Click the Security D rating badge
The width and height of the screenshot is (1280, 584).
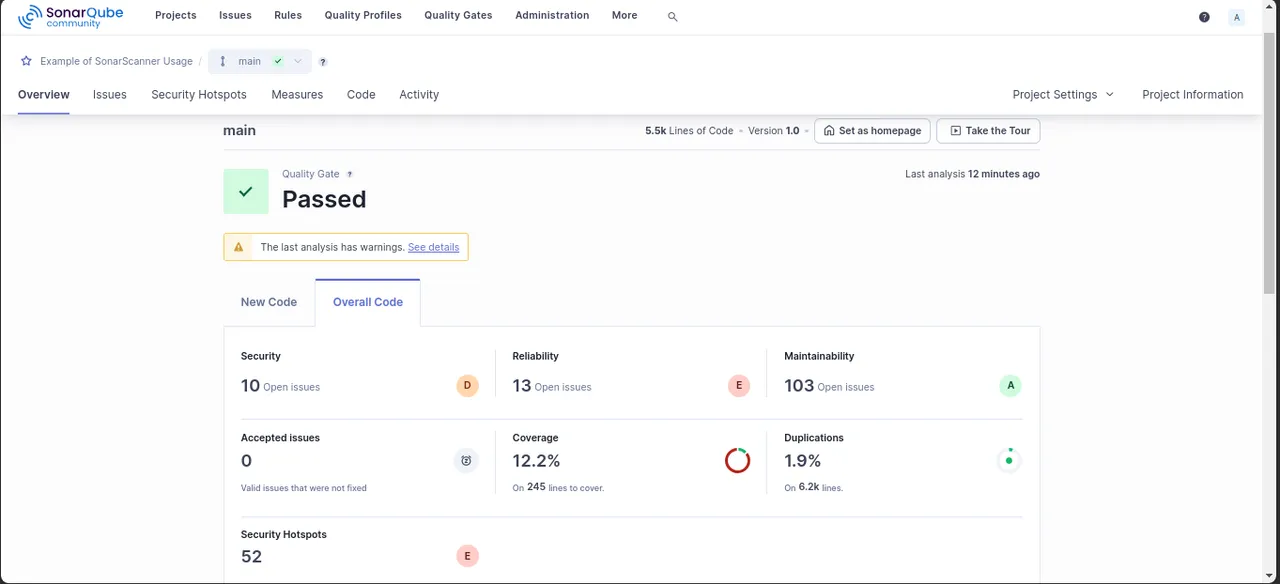pos(467,385)
